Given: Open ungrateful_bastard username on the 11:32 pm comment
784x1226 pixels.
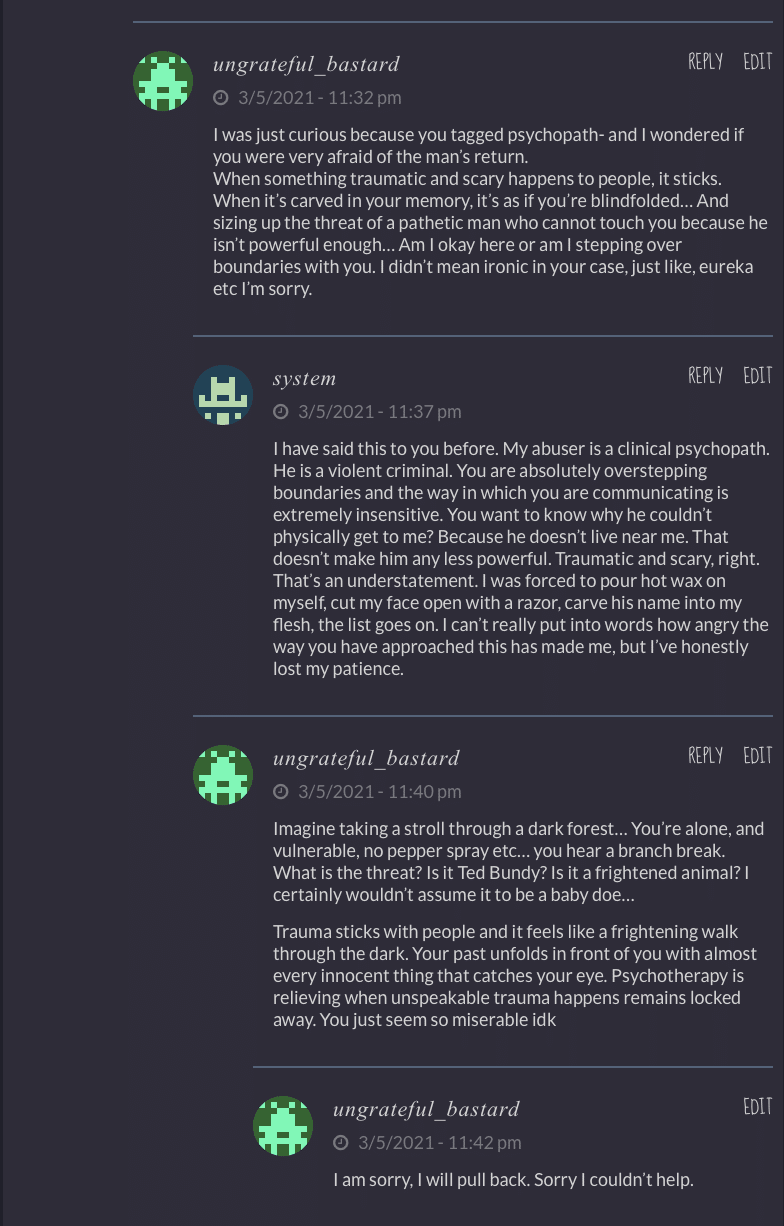Looking at the screenshot, I should tap(306, 65).
